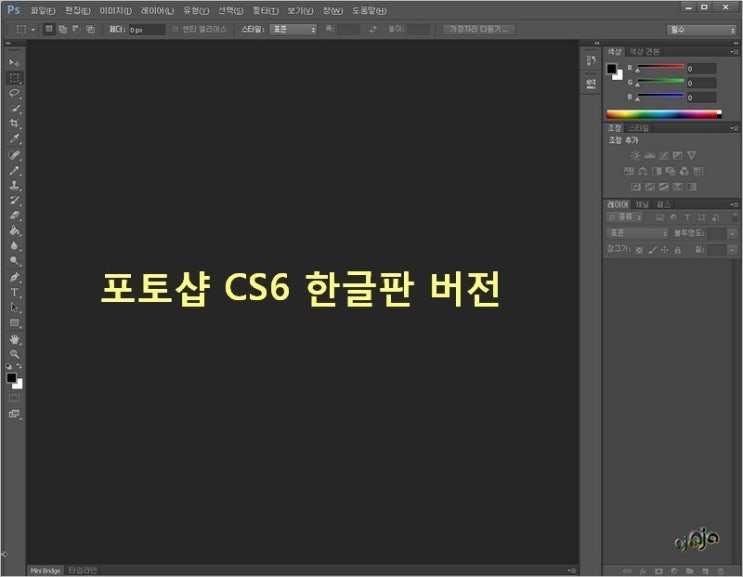Open the layer blend mode dropdown

pos(638,233)
